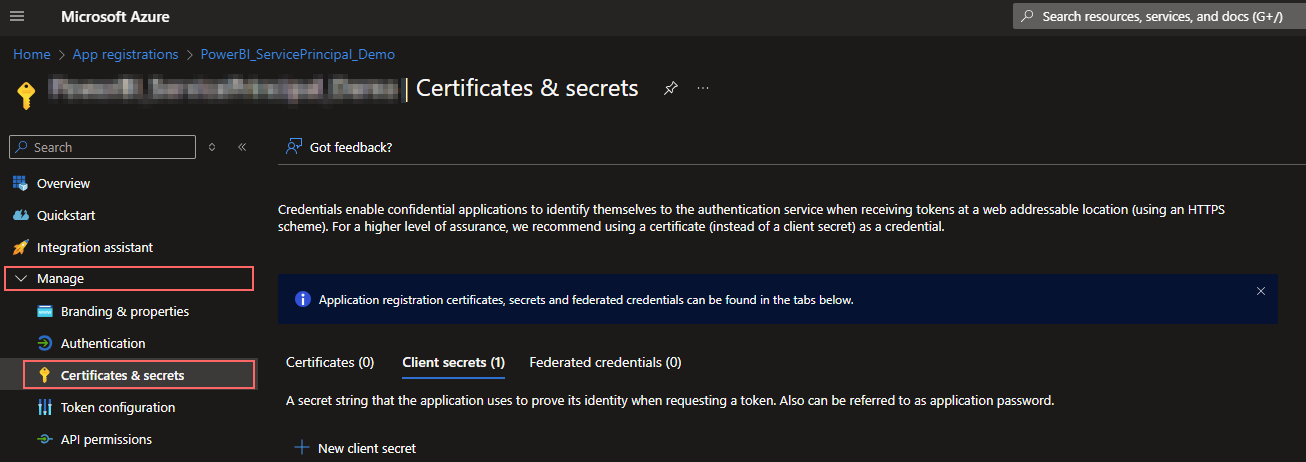Dismiss the information banner

pyautogui.click(x=1261, y=291)
